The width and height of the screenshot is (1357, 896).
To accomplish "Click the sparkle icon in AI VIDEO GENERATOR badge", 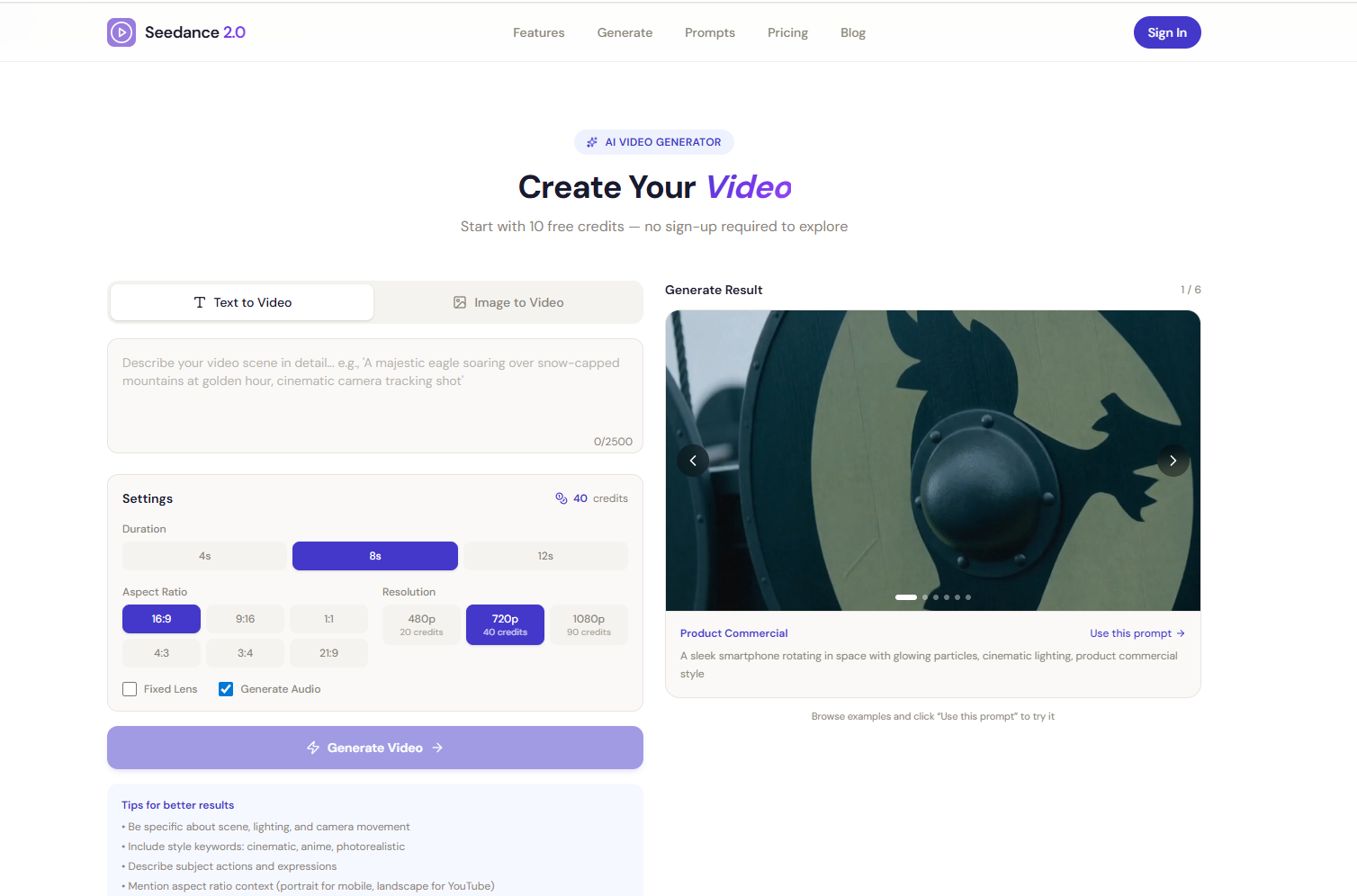I will pyautogui.click(x=592, y=141).
